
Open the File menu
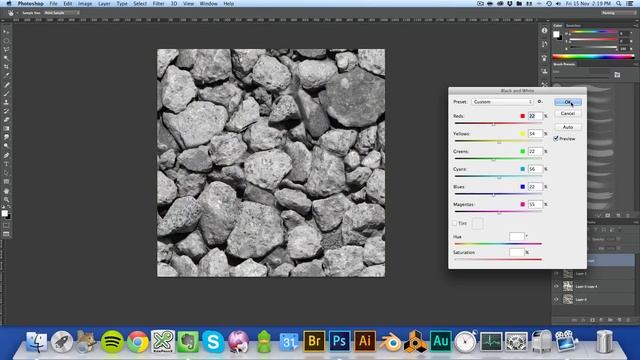click(53, 4)
